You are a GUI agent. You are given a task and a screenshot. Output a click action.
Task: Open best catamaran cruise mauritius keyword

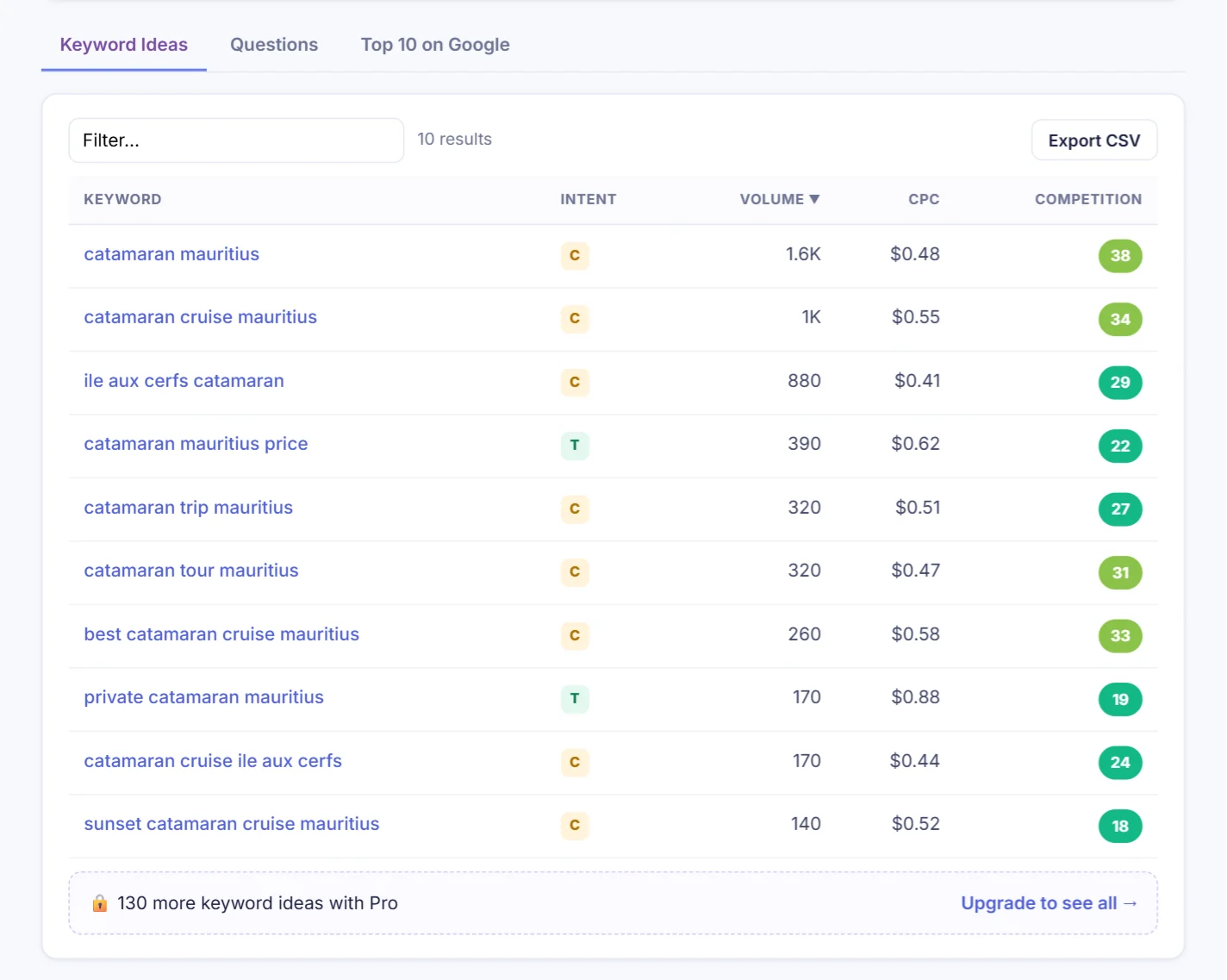(x=221, y=634)
